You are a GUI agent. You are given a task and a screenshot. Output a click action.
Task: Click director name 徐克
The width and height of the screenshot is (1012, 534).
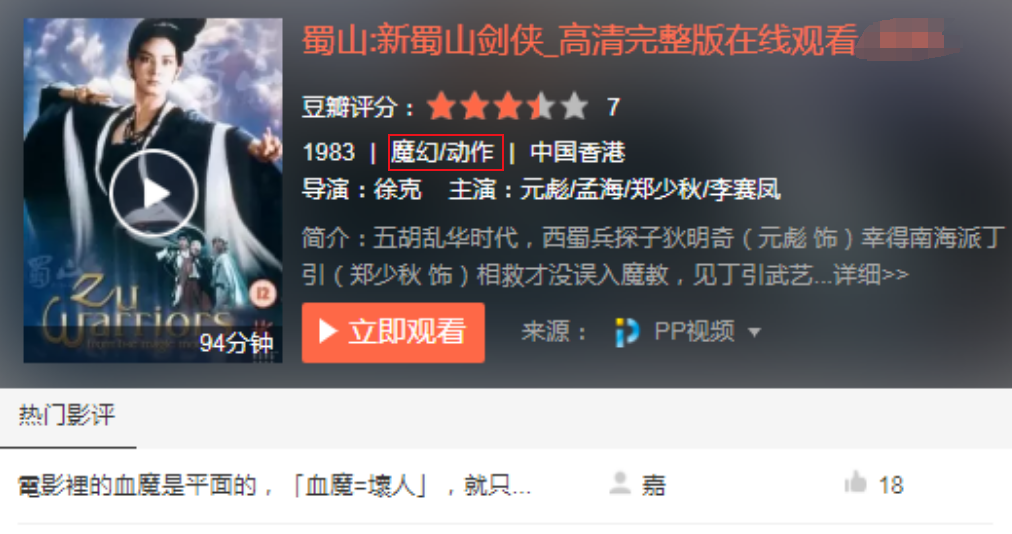pyautogui.click(x=397, y=190)
